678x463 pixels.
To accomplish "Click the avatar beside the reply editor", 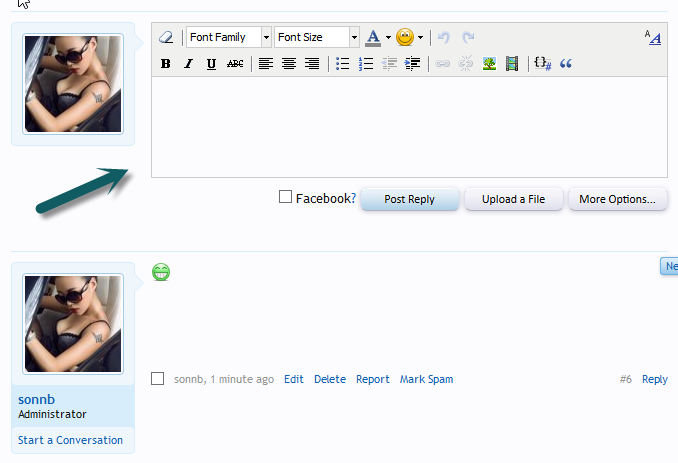I will click(73, 84).
